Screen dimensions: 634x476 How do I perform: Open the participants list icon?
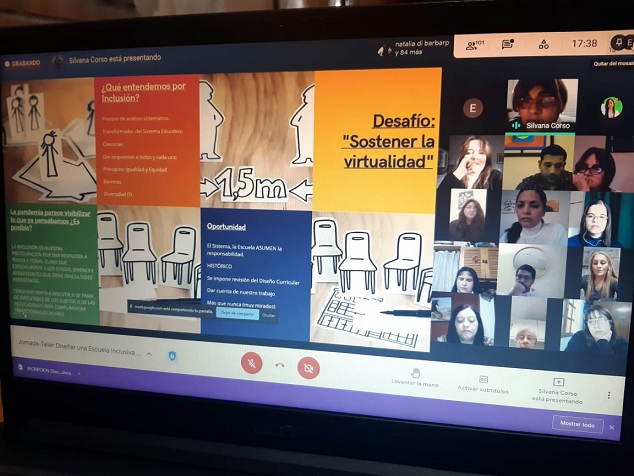point(472,44)
